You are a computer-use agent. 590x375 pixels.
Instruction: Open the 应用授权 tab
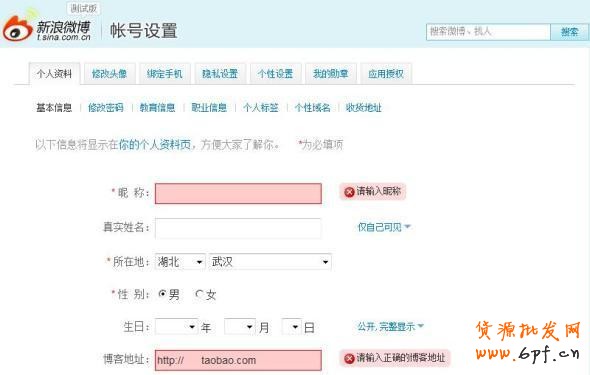click(386, 74)
